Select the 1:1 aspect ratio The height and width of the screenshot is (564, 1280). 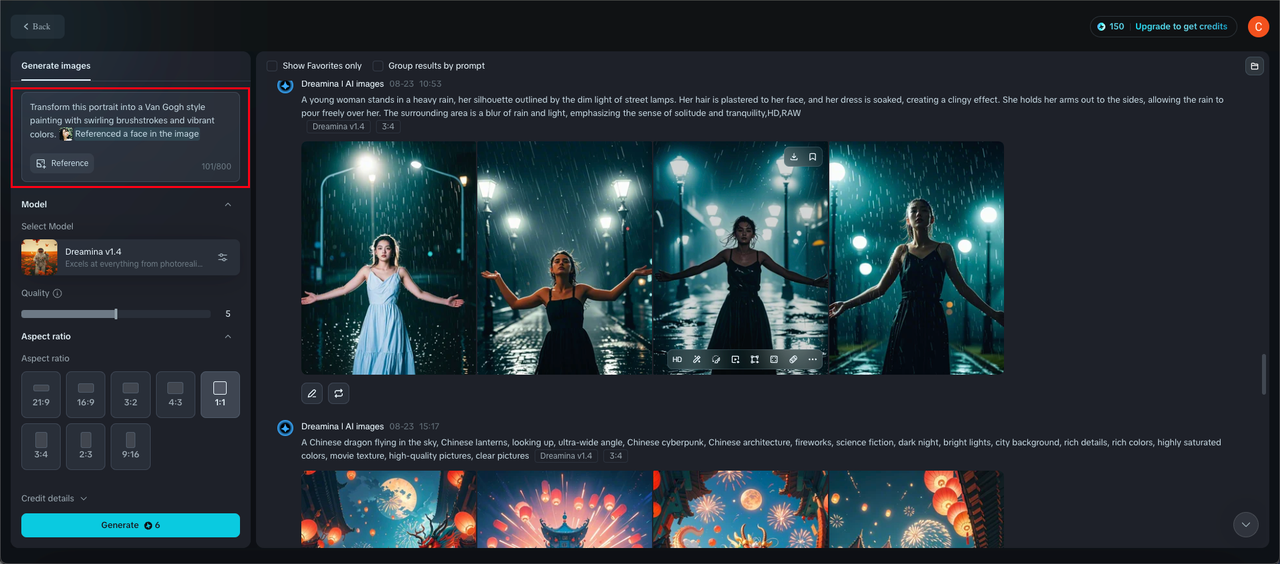pyautogui.click(x=220, y=394)
